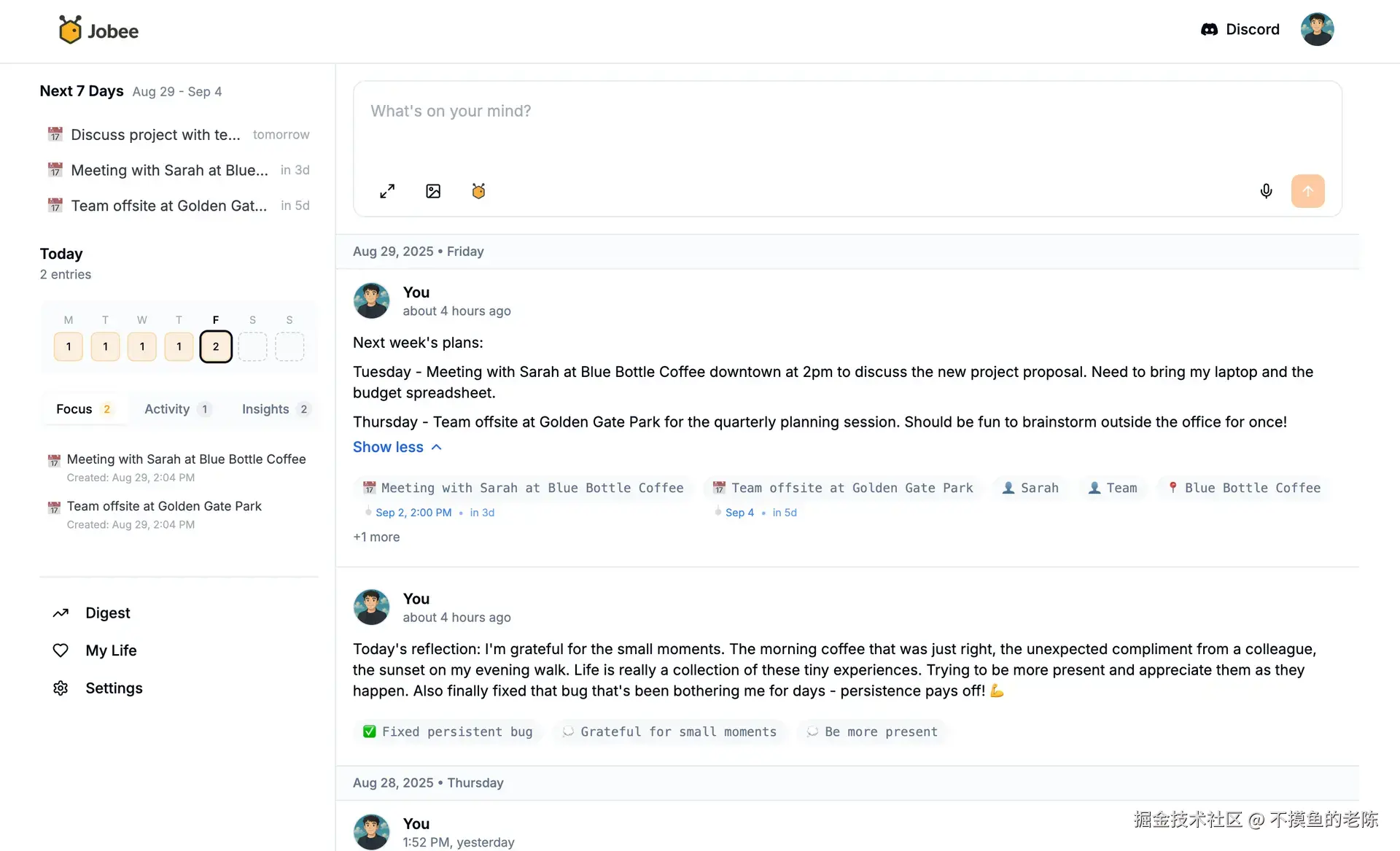1400x851 pixels.
Task: Click the bee assistant icon in composer
Action: (478, 191)
